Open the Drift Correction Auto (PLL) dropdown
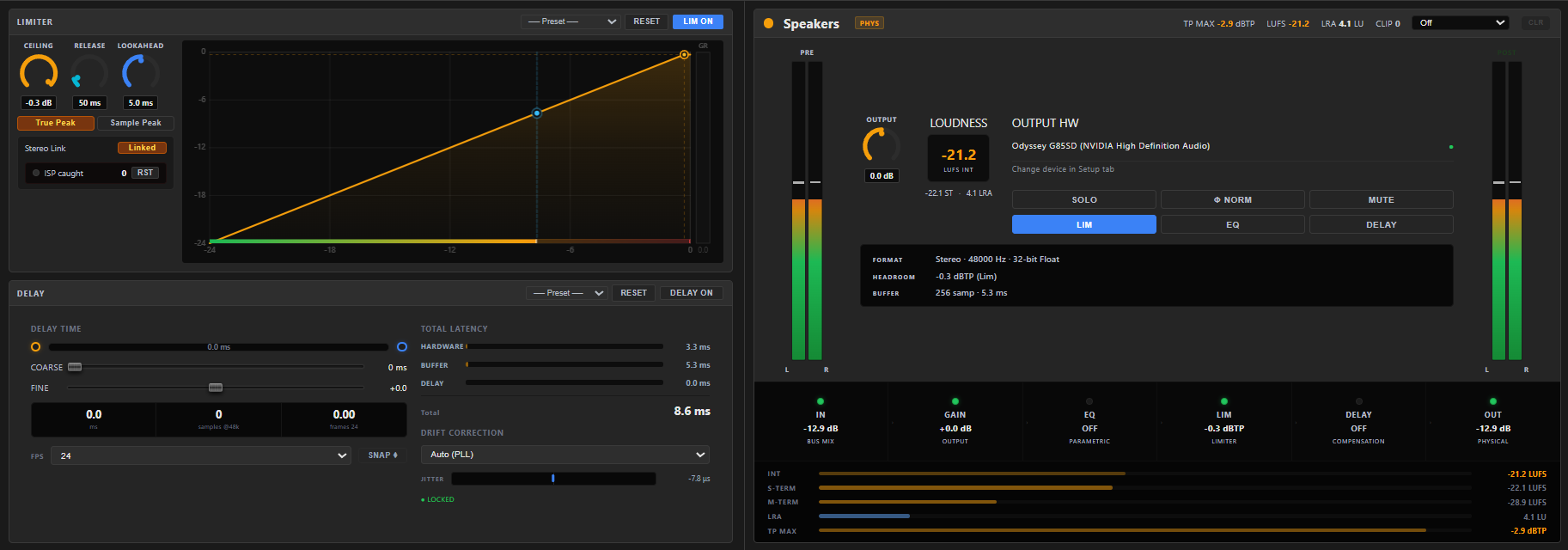 [x=565, y=455]
